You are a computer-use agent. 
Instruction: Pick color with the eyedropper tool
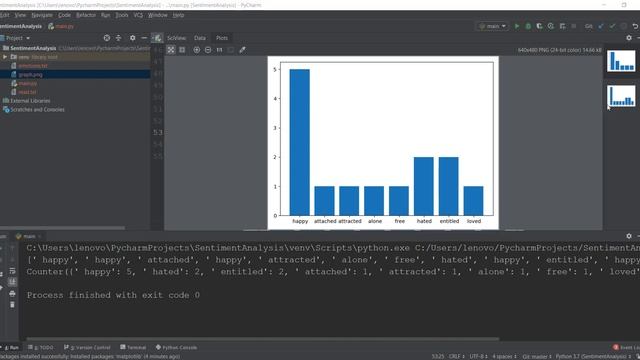click(242, 50)
